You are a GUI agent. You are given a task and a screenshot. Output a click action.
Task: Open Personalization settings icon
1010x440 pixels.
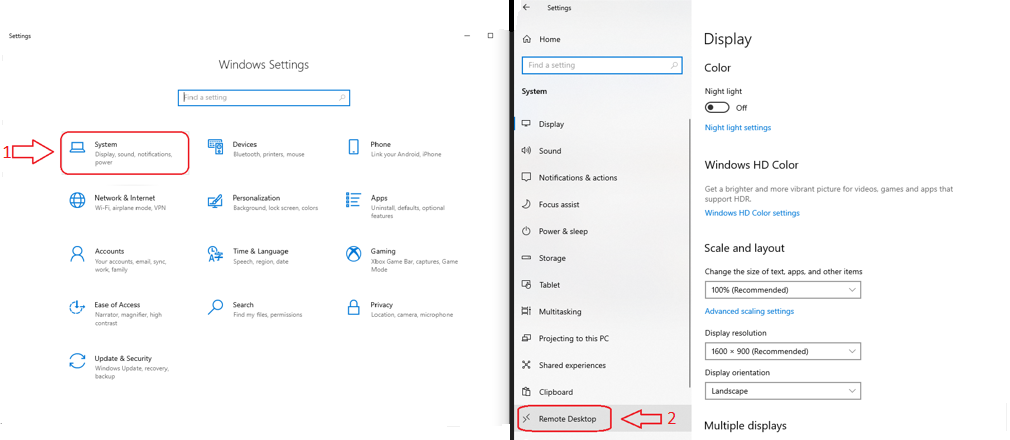click(215, 200)
